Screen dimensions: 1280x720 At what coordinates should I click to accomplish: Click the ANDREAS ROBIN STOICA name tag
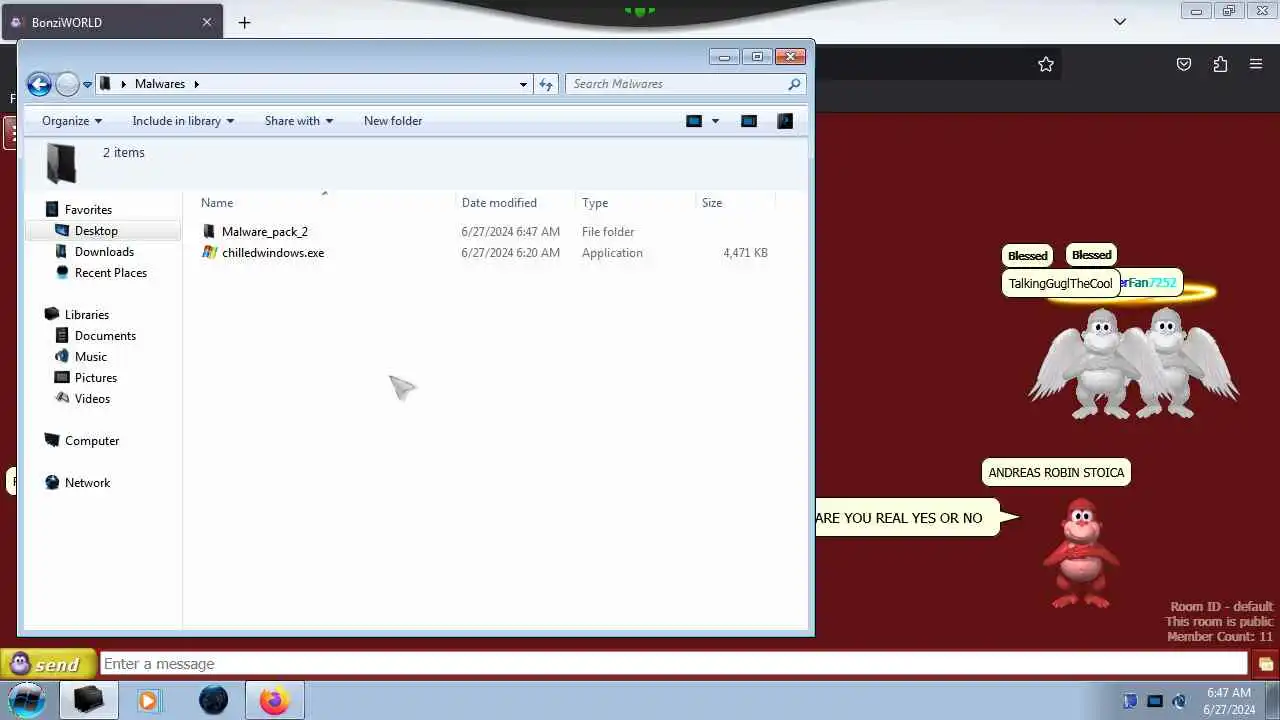point(1056,473)
